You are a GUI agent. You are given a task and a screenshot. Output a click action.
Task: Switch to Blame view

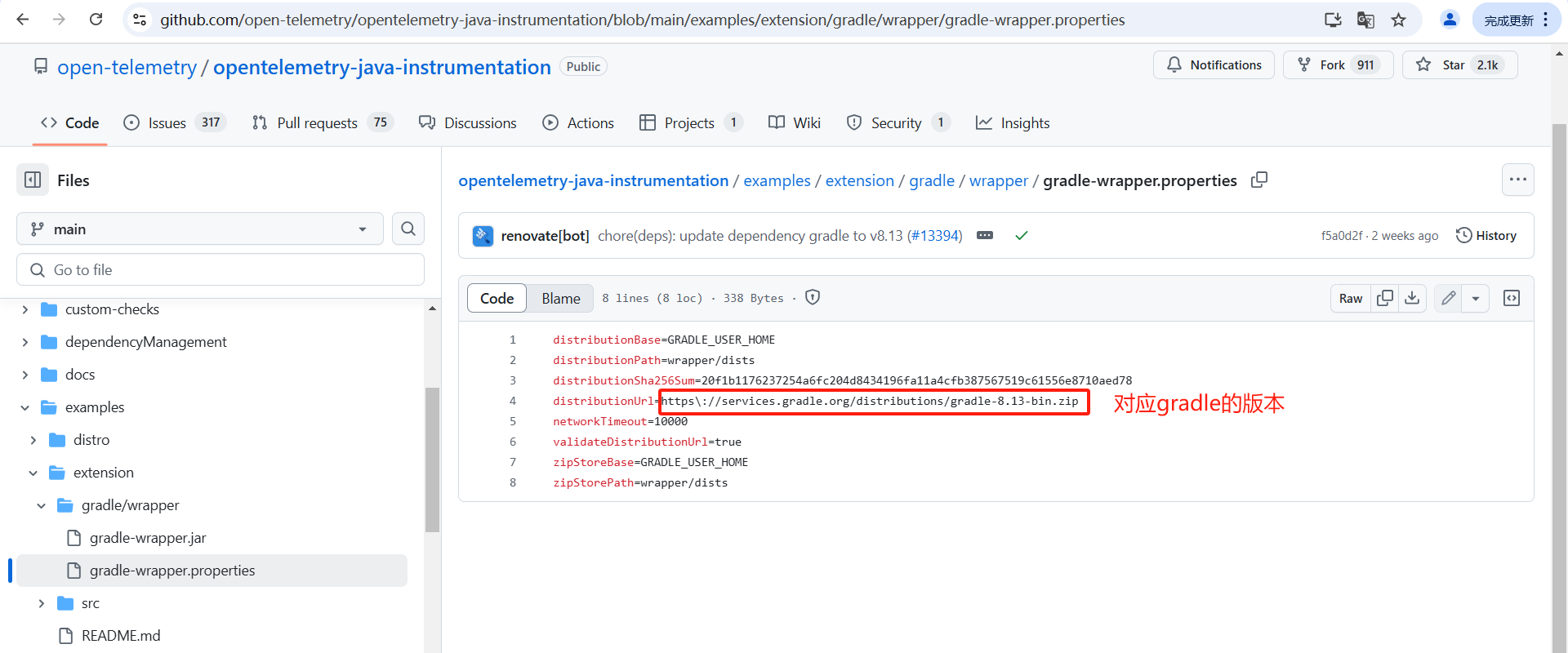click(561, 298)
